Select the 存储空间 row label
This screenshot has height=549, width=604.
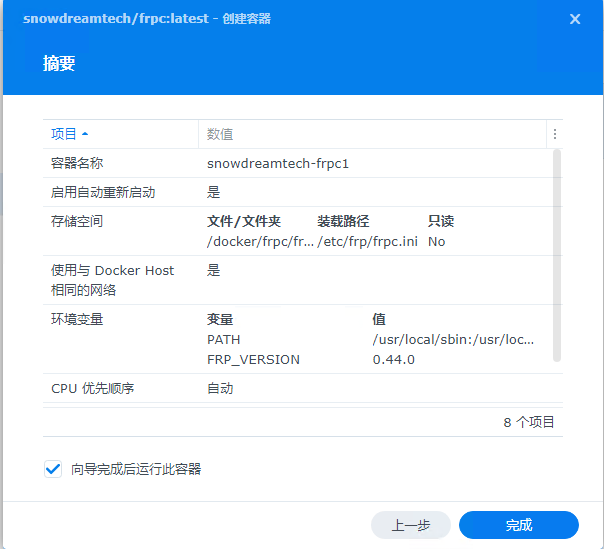[x=77, y=222]
